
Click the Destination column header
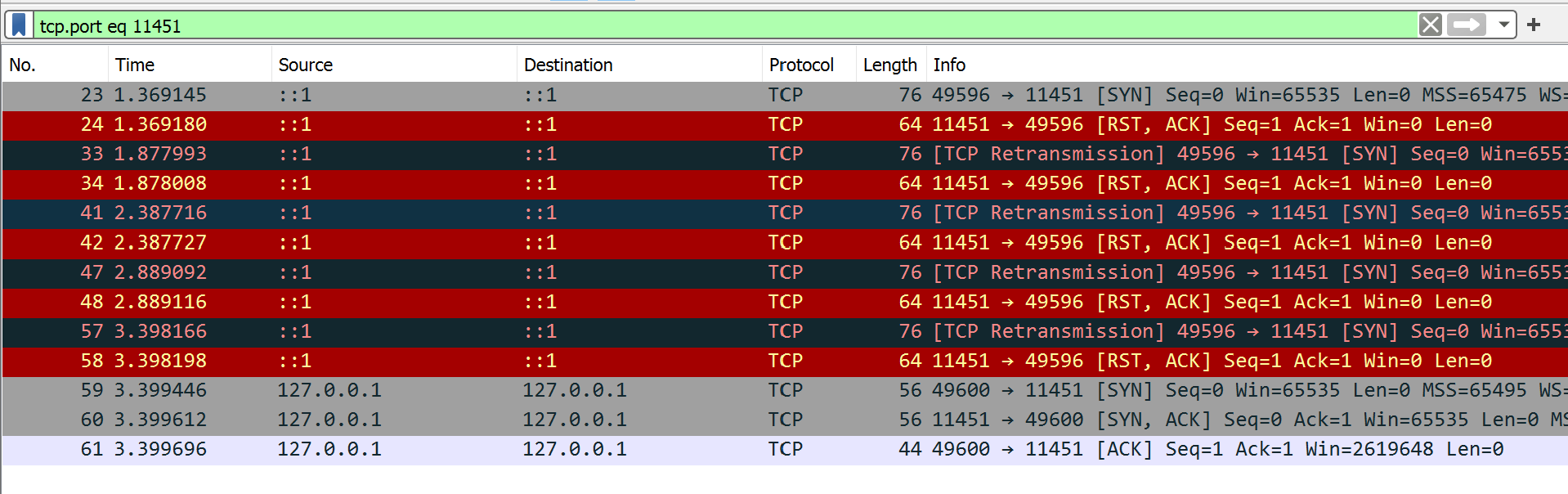(x=639, y=65)
